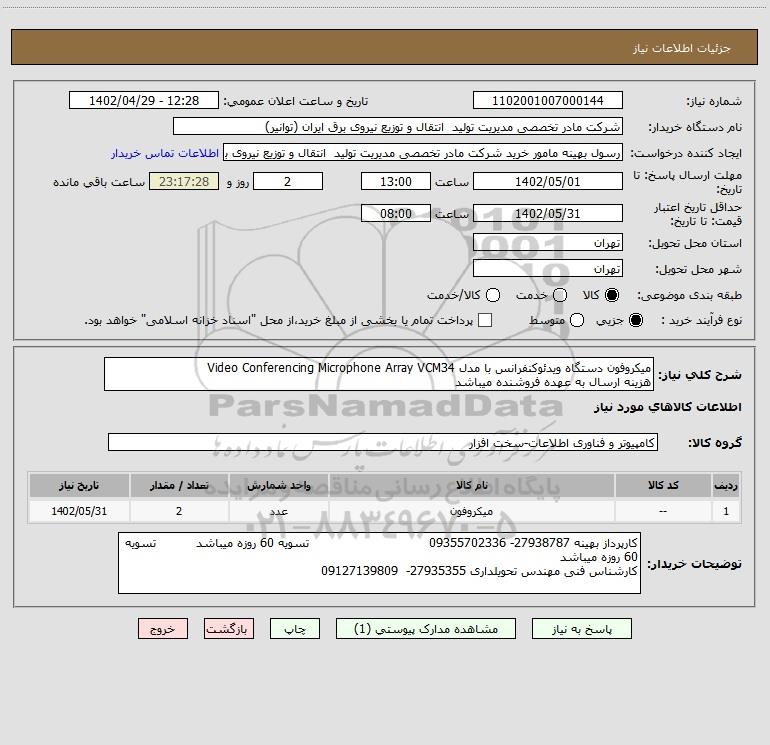770x745 pixels.
Task: Click the quantity cell showing 2
Action: pyautogui.click(x=179, y=511)
